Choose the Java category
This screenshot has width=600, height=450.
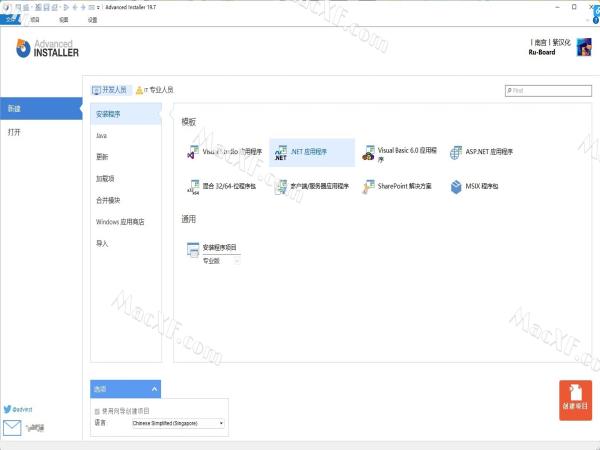pyautogui.click(x=126, y=136)
